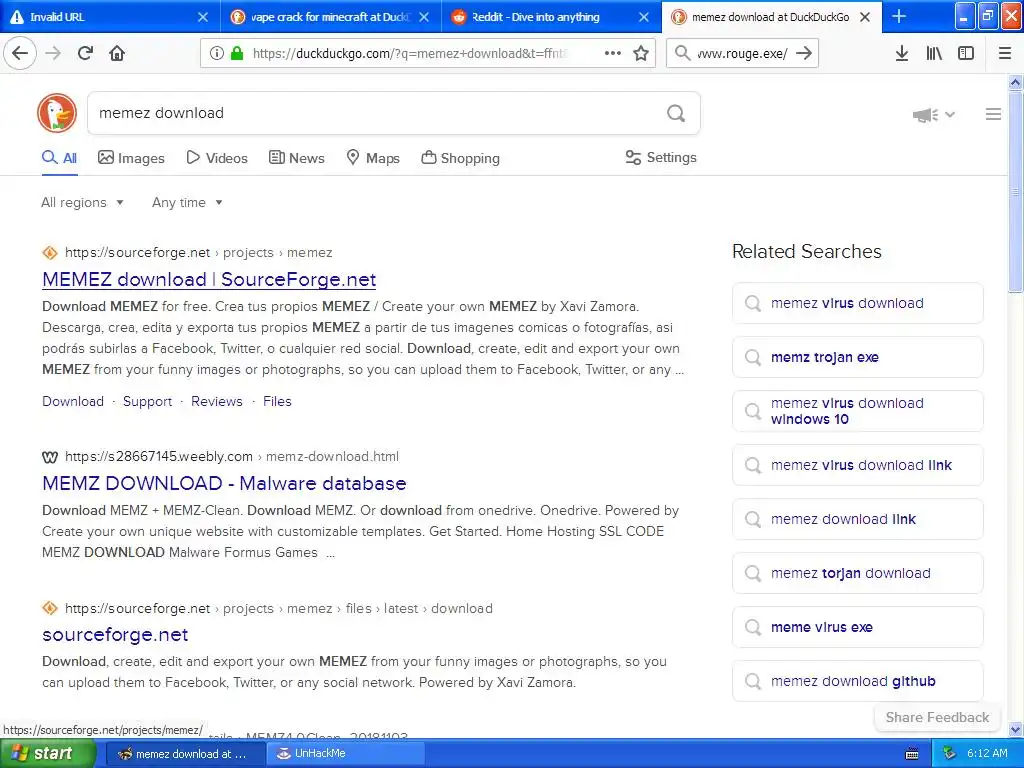Search related: memez download github

click(x=857, y=681)
